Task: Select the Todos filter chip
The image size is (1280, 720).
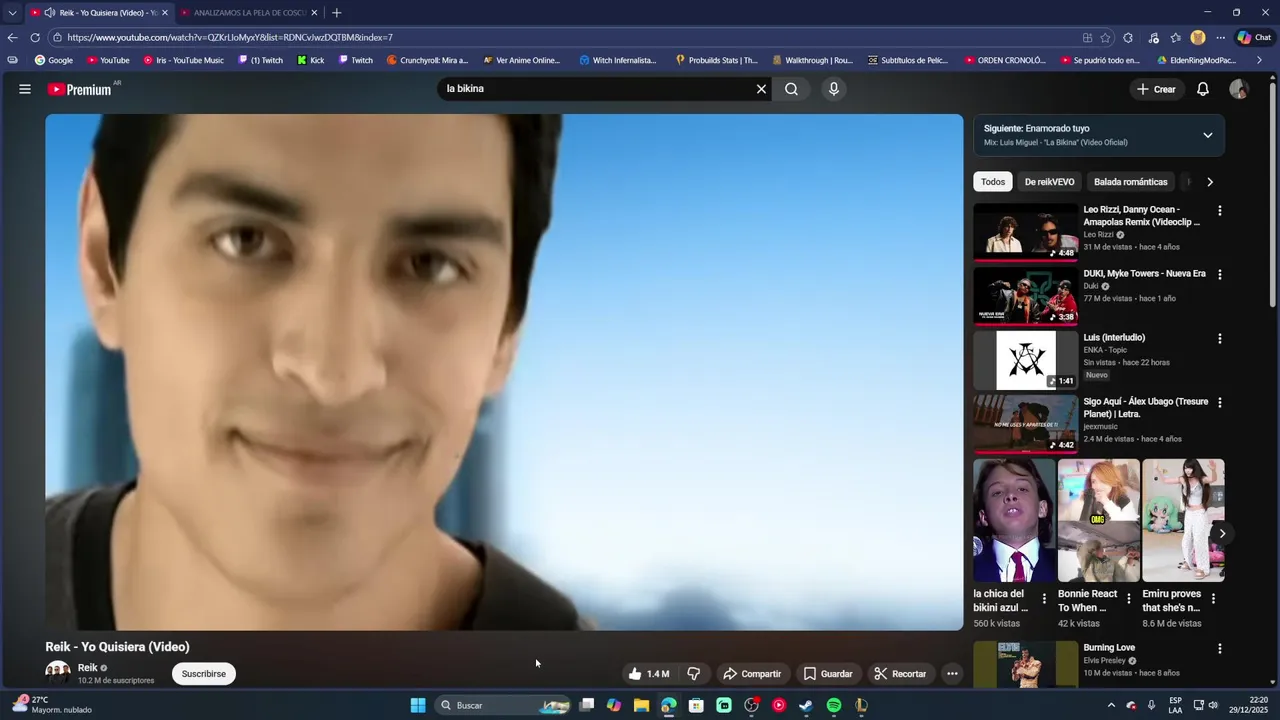Action: (x=993, y=182)
